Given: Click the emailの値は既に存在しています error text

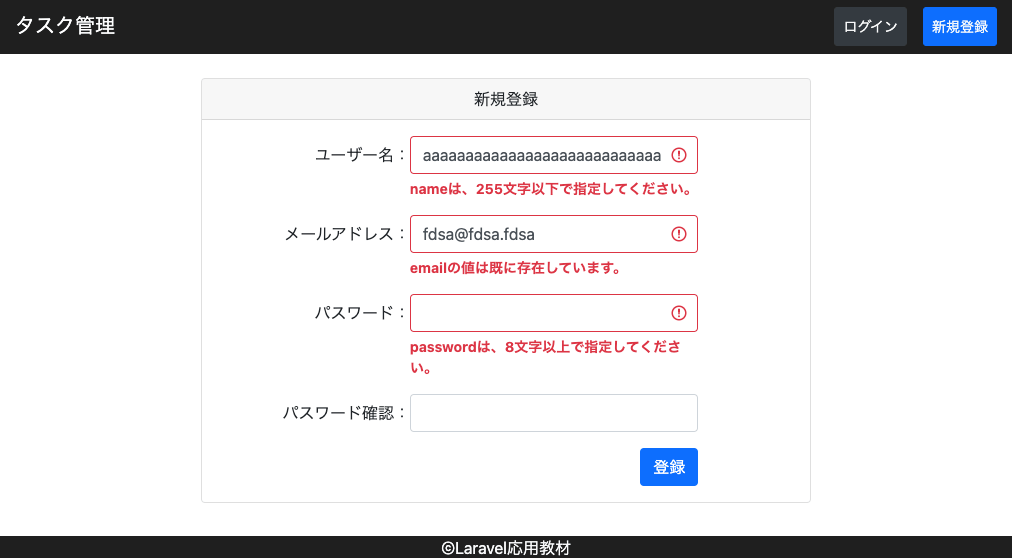Looking at the screenshot, I should point(516,268).
